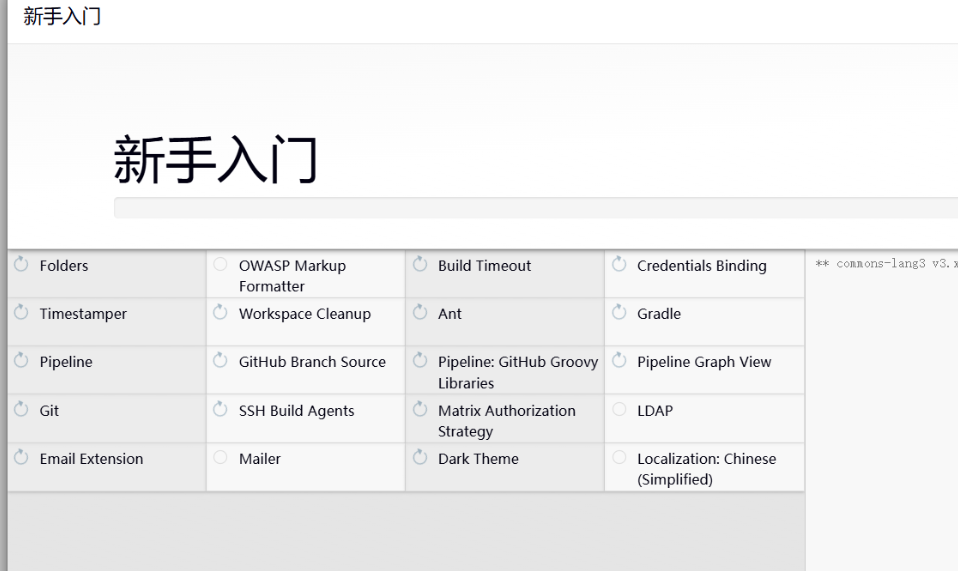Click the LDAP pending status icon
The image size is (958, 571).
619,409
